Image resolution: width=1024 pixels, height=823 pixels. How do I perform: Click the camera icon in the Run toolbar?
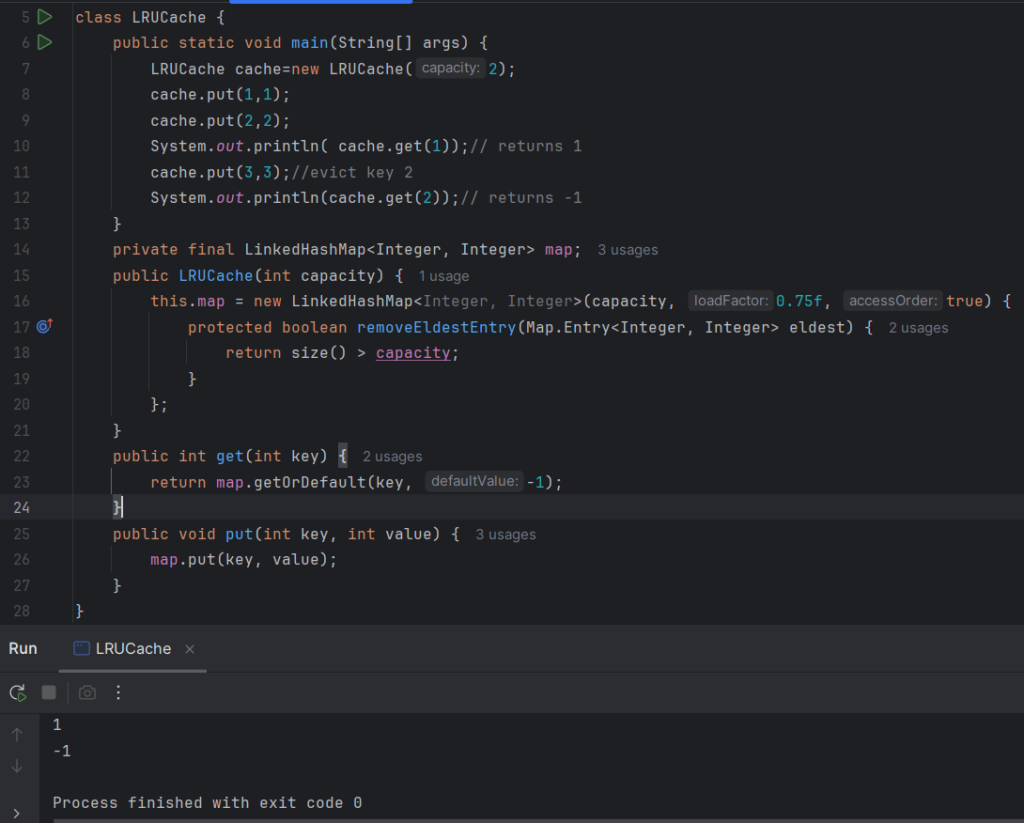(x=87, y=692)
